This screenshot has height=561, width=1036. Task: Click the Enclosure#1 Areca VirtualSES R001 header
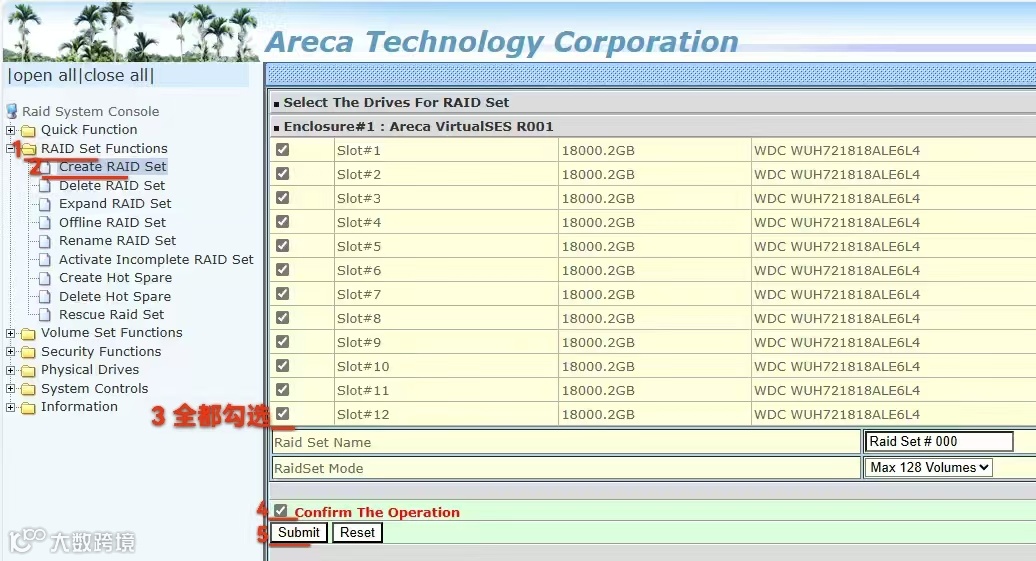tap(418, 126)
